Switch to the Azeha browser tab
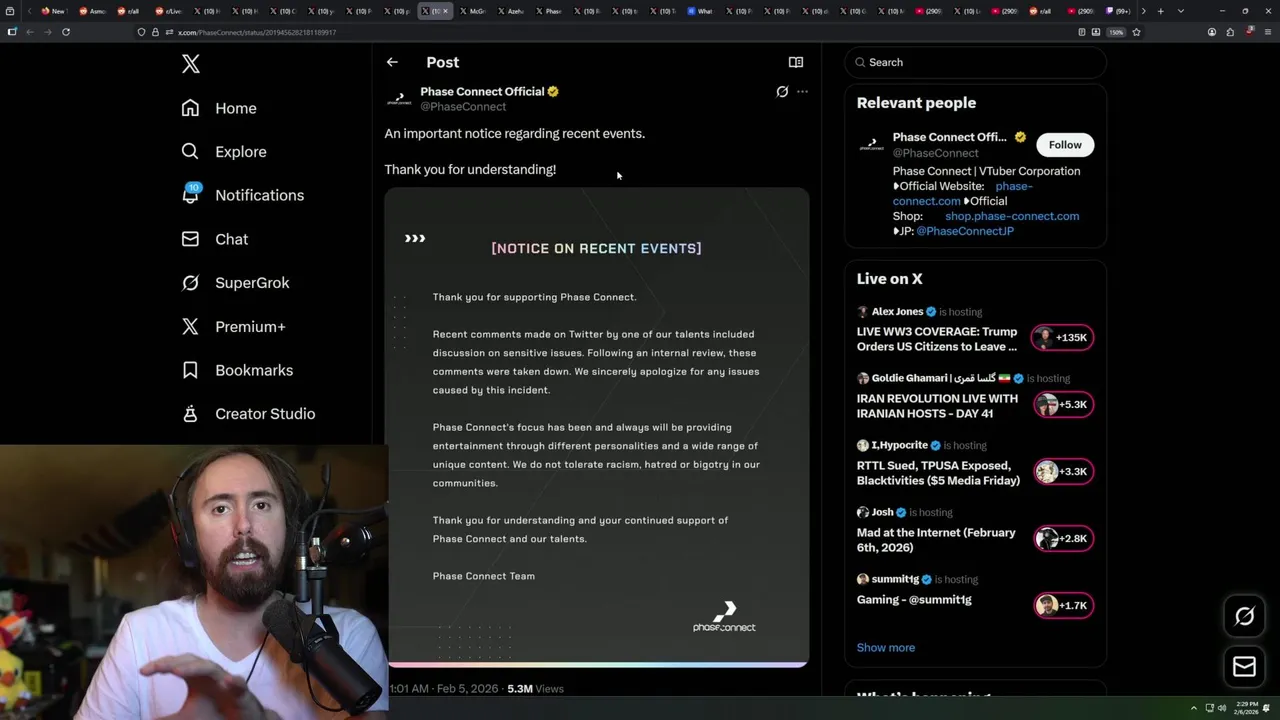1280x720 pixels. click(x=511, y=11)
